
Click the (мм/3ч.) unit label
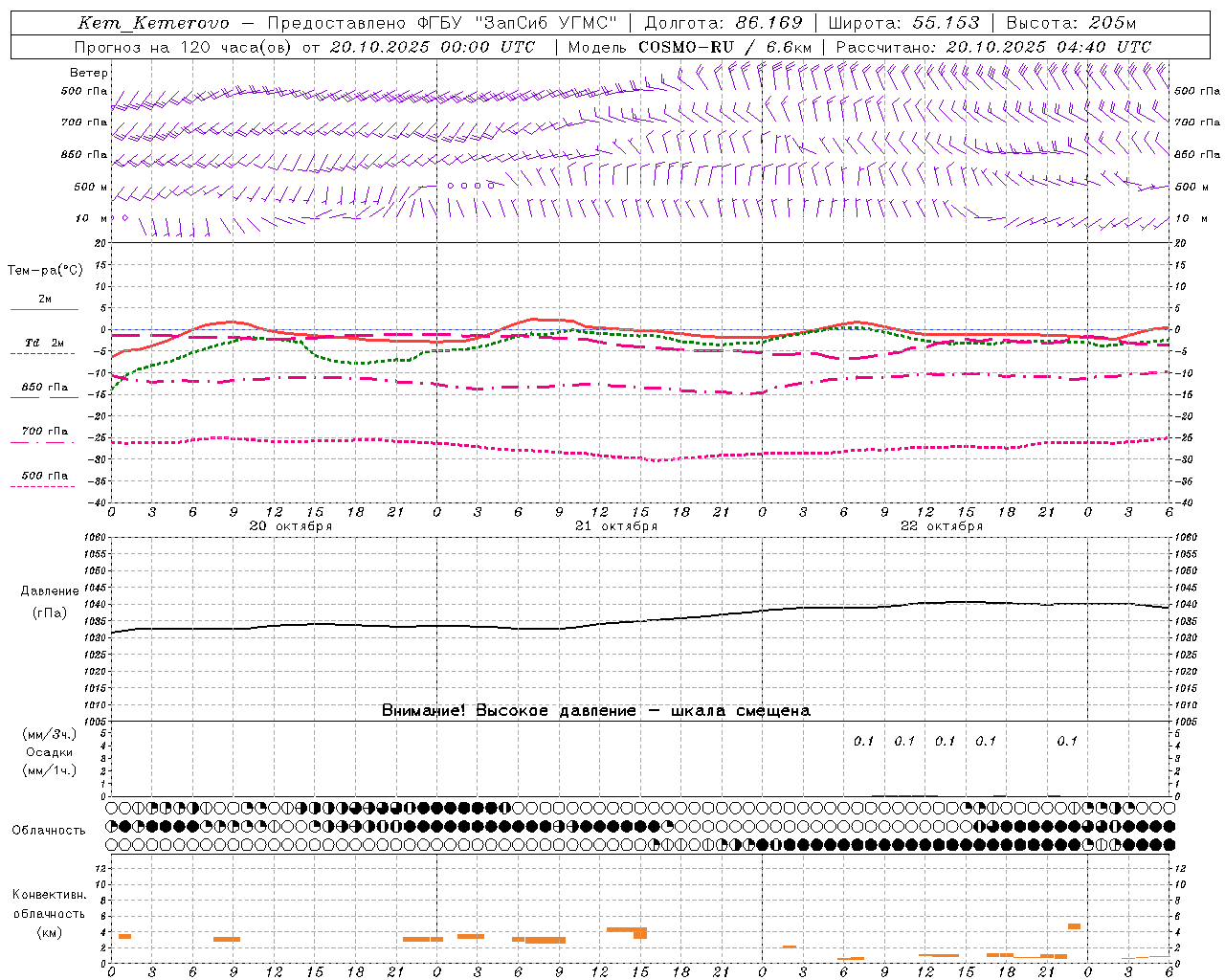click(x=50, y=734)
